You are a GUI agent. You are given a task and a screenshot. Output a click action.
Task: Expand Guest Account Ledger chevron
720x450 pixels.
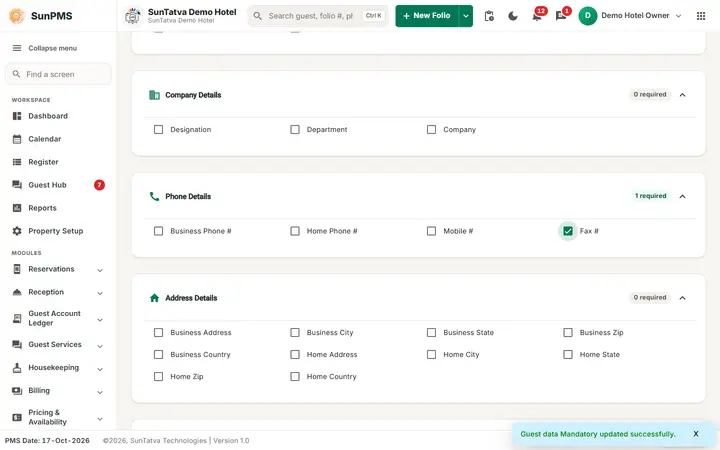pos(100,320)
